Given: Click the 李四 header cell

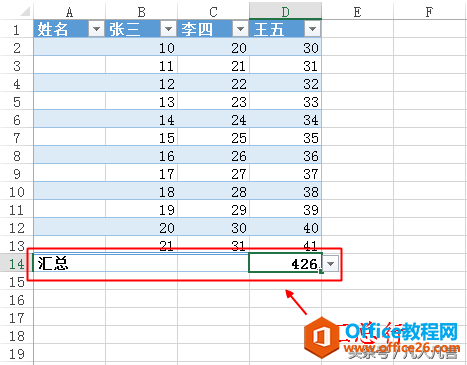Looking at the screenshot, I should tap(213, 29).
